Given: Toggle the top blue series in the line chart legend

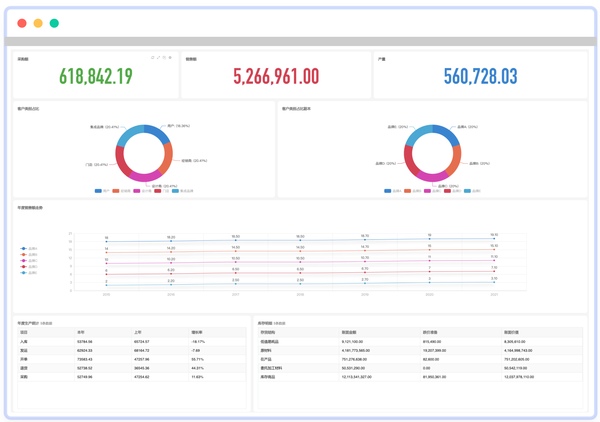Looking at the screenshot, I should [x=29, y=248].
